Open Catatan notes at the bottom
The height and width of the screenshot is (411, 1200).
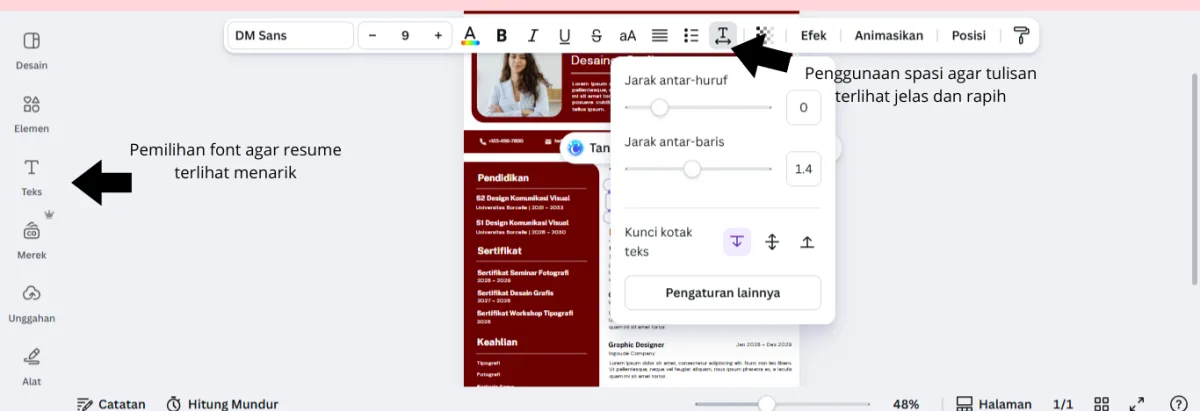point(111,404)
